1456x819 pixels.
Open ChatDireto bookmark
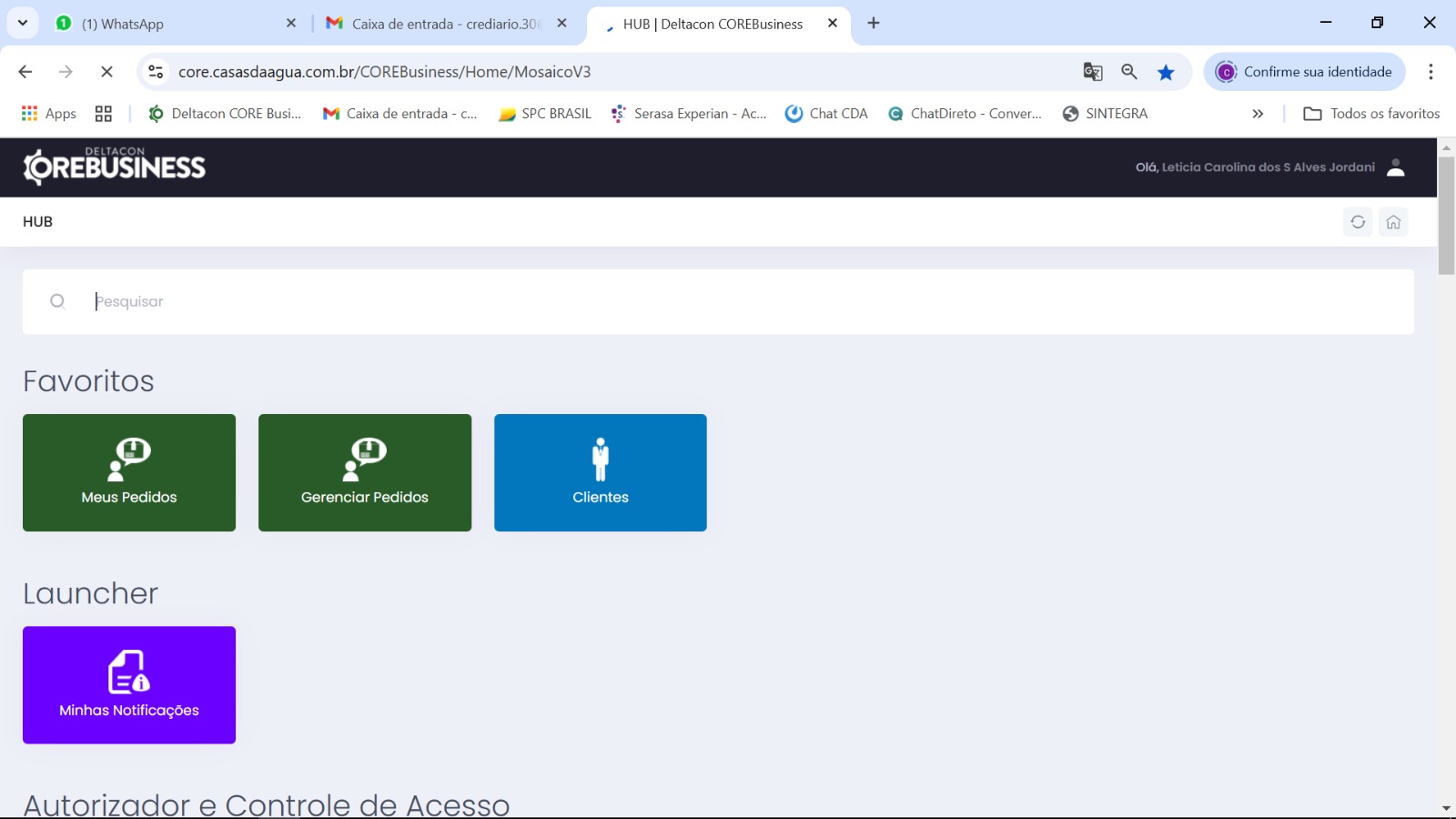(x=966, y=114)
